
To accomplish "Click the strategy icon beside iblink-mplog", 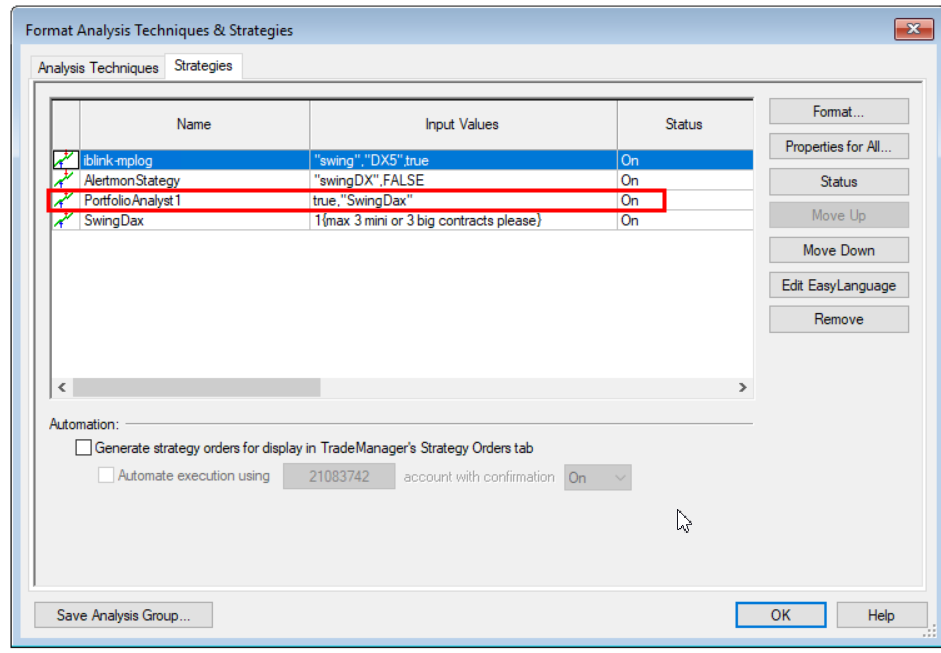I will tap(65, 160).
